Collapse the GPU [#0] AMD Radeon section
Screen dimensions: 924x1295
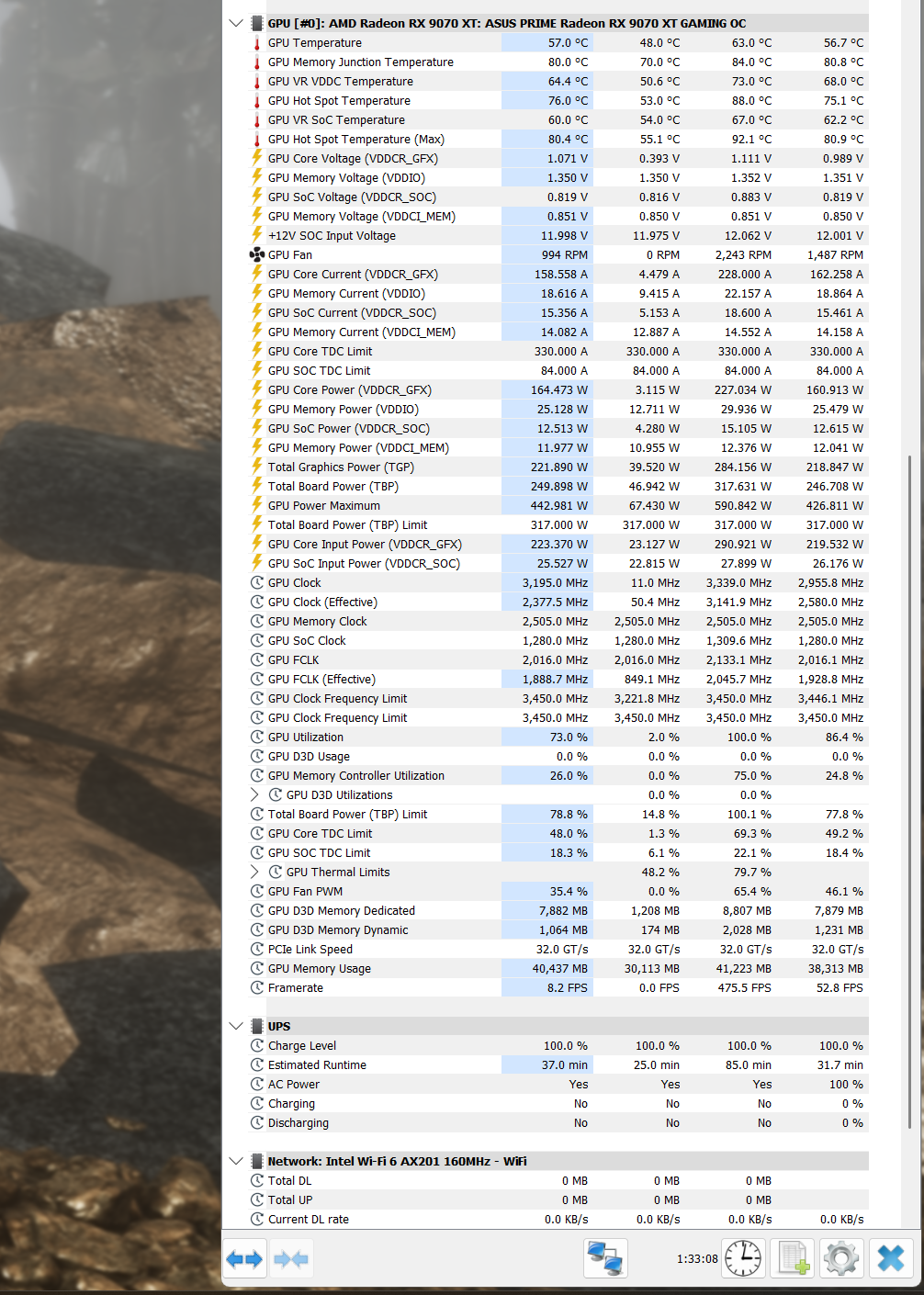(236, 23)
